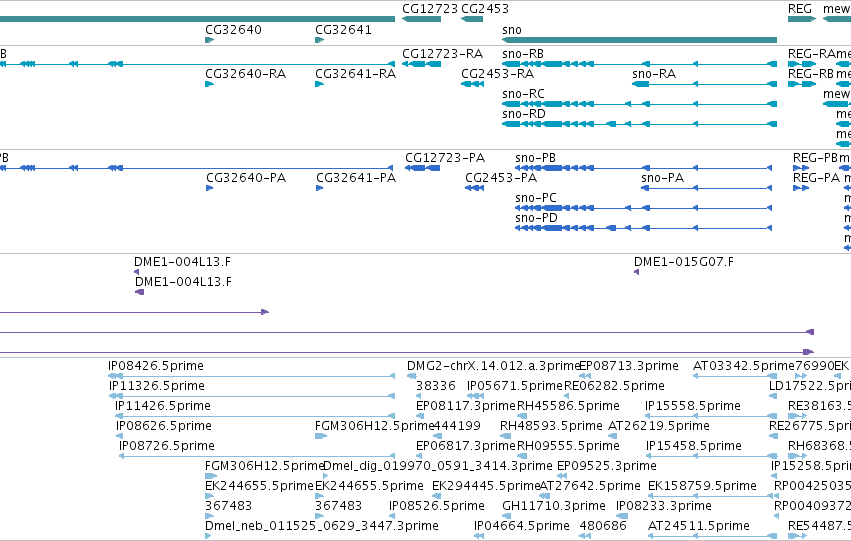Click the 444199 feature label
Image resolution: width=851 pixels, height=541 pixels.
[457, 426]
